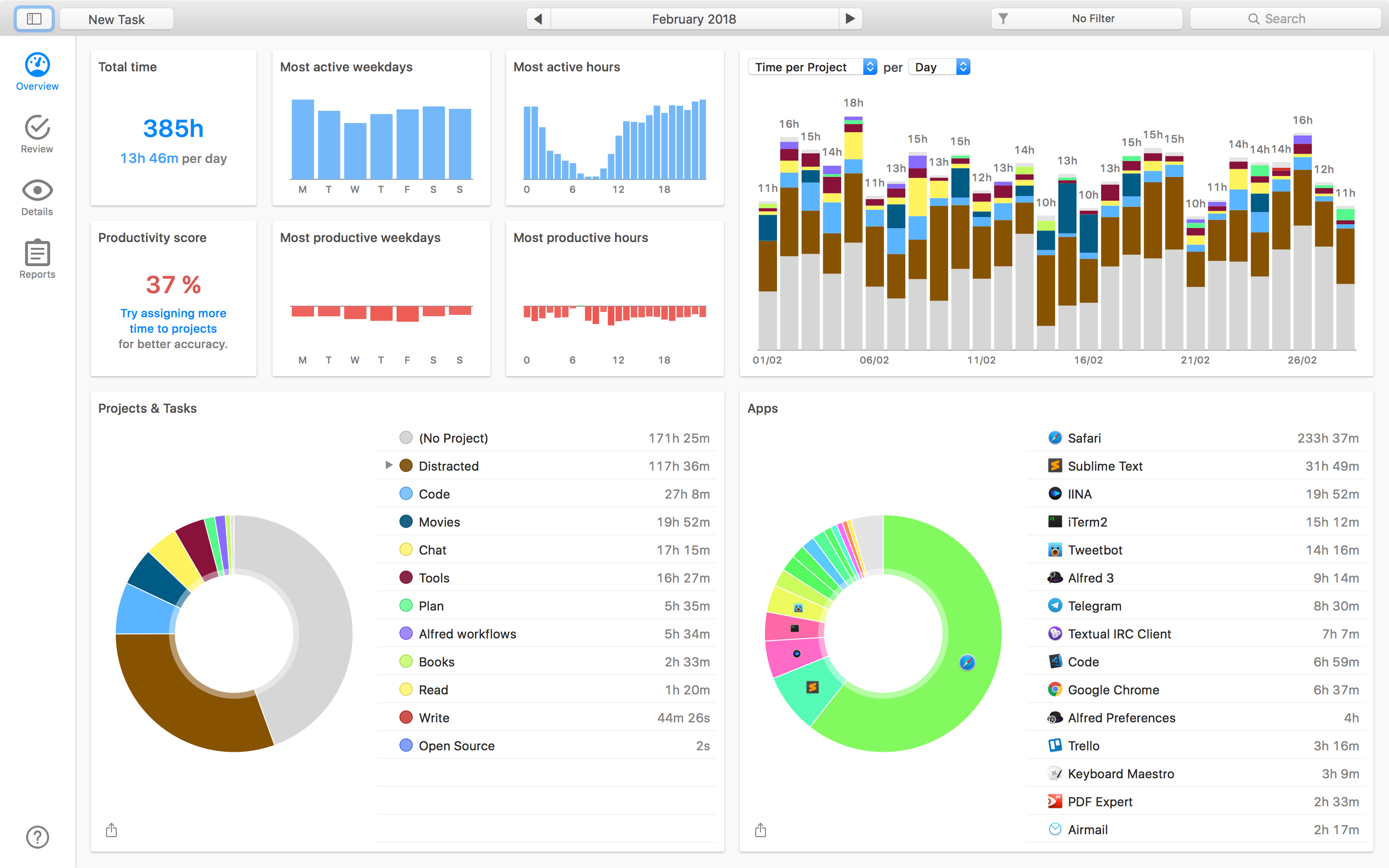Go to previous month arrow

[x=538, y=19]
